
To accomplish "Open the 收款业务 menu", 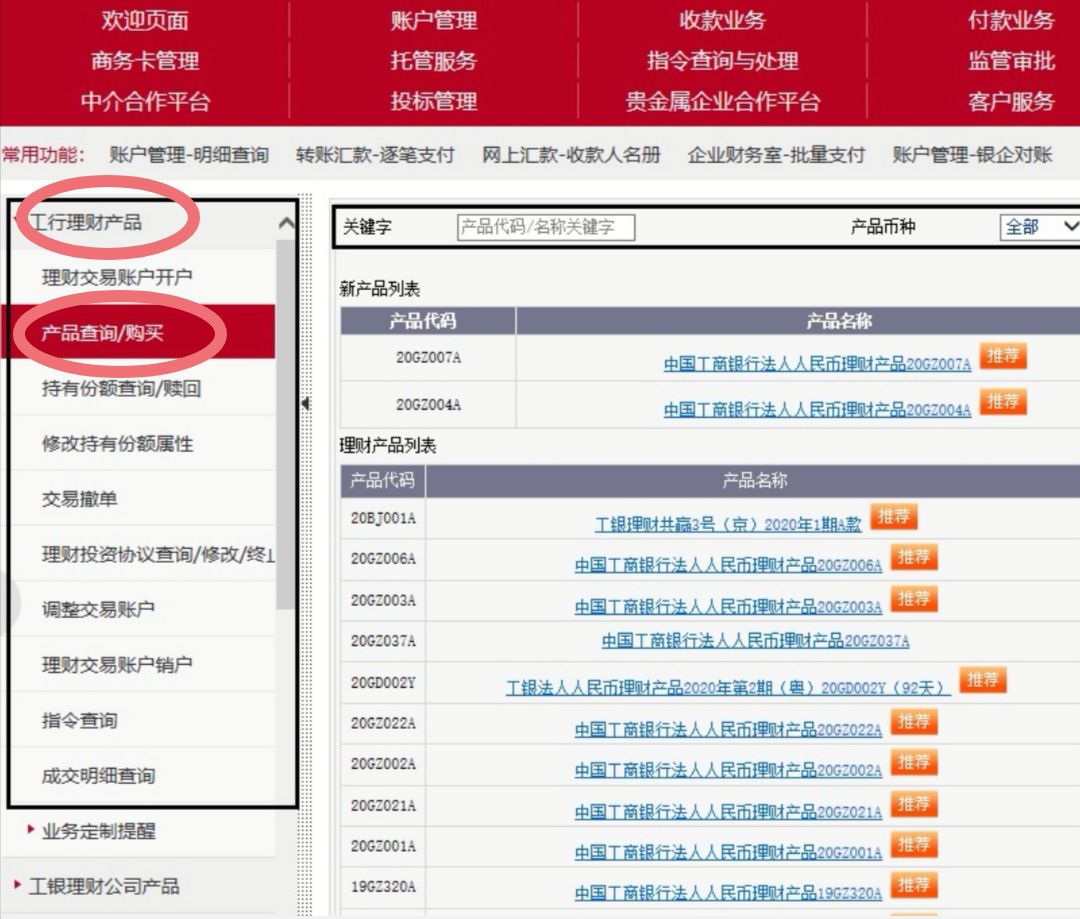I will tap(722, 21).
